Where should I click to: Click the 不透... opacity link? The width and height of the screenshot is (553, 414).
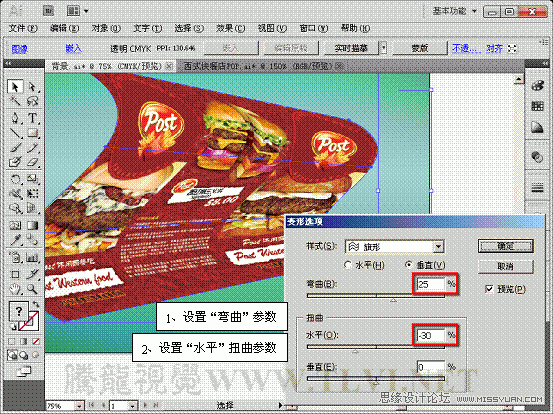[466, 48]
